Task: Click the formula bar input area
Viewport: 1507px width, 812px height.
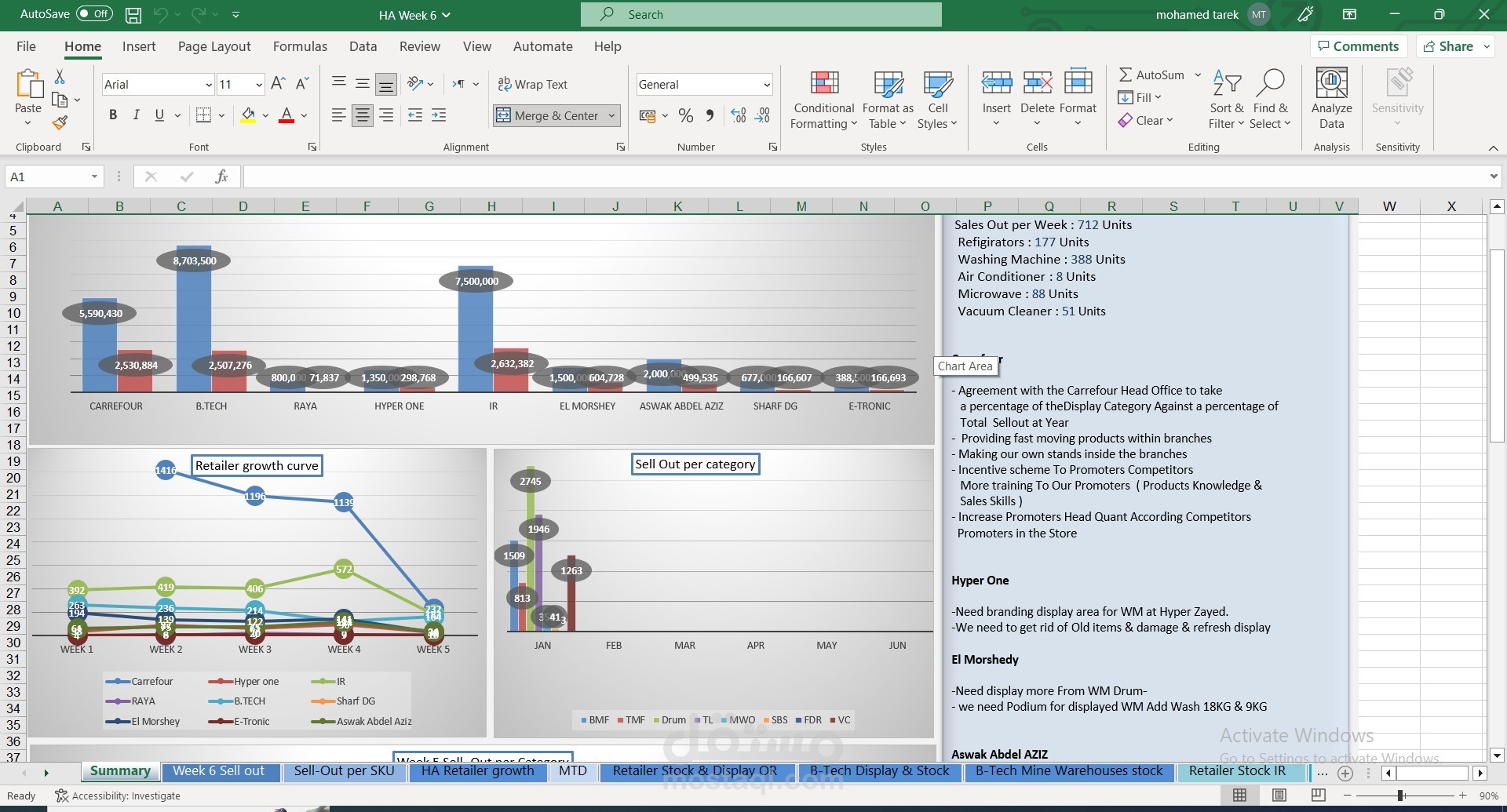Action: 865,177
